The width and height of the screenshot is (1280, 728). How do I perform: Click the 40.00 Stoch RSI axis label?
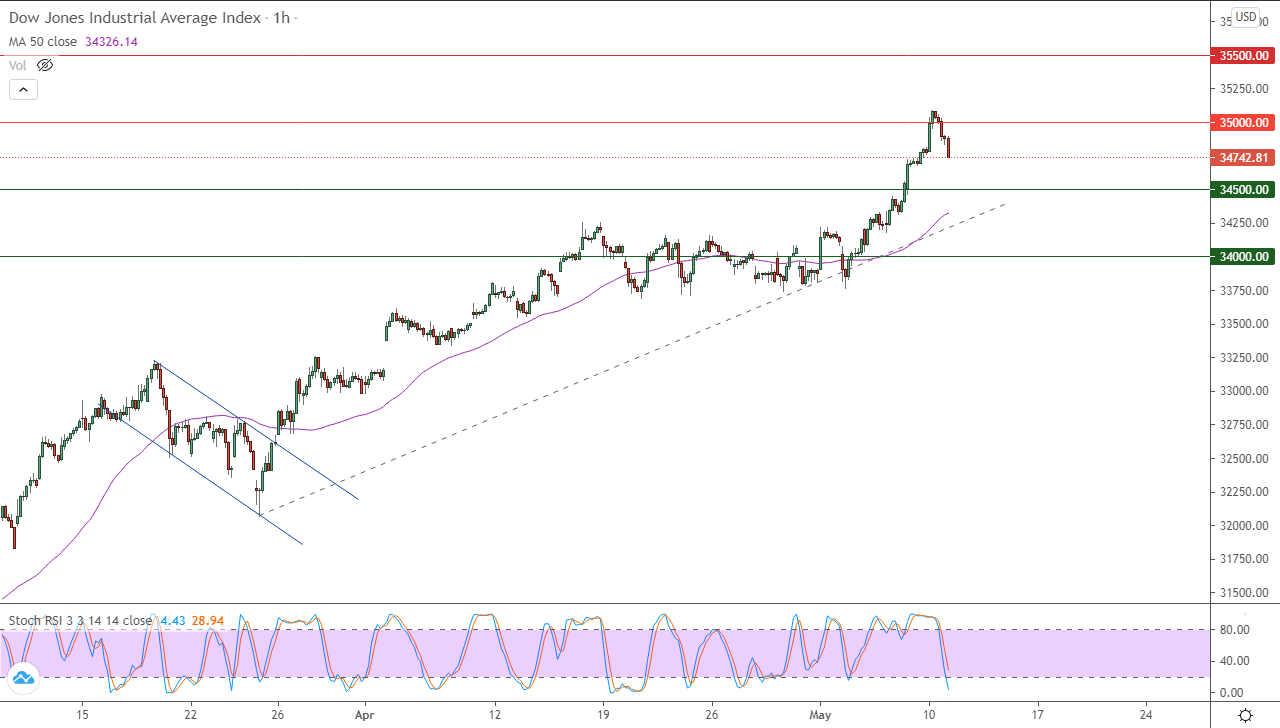click(1233, 660)
